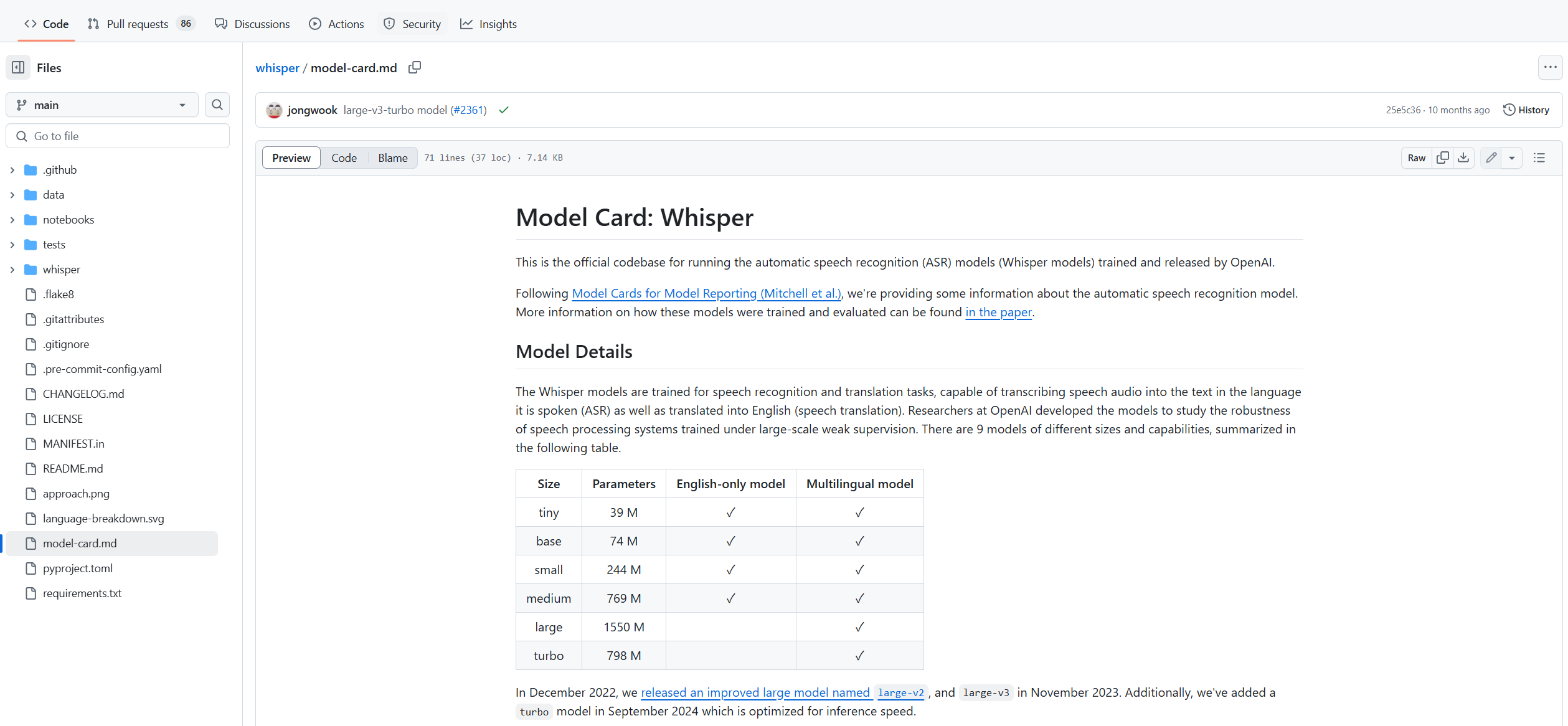
Task: Open Model Cards for Model Reporting link
Action: (x=706, y=293)
